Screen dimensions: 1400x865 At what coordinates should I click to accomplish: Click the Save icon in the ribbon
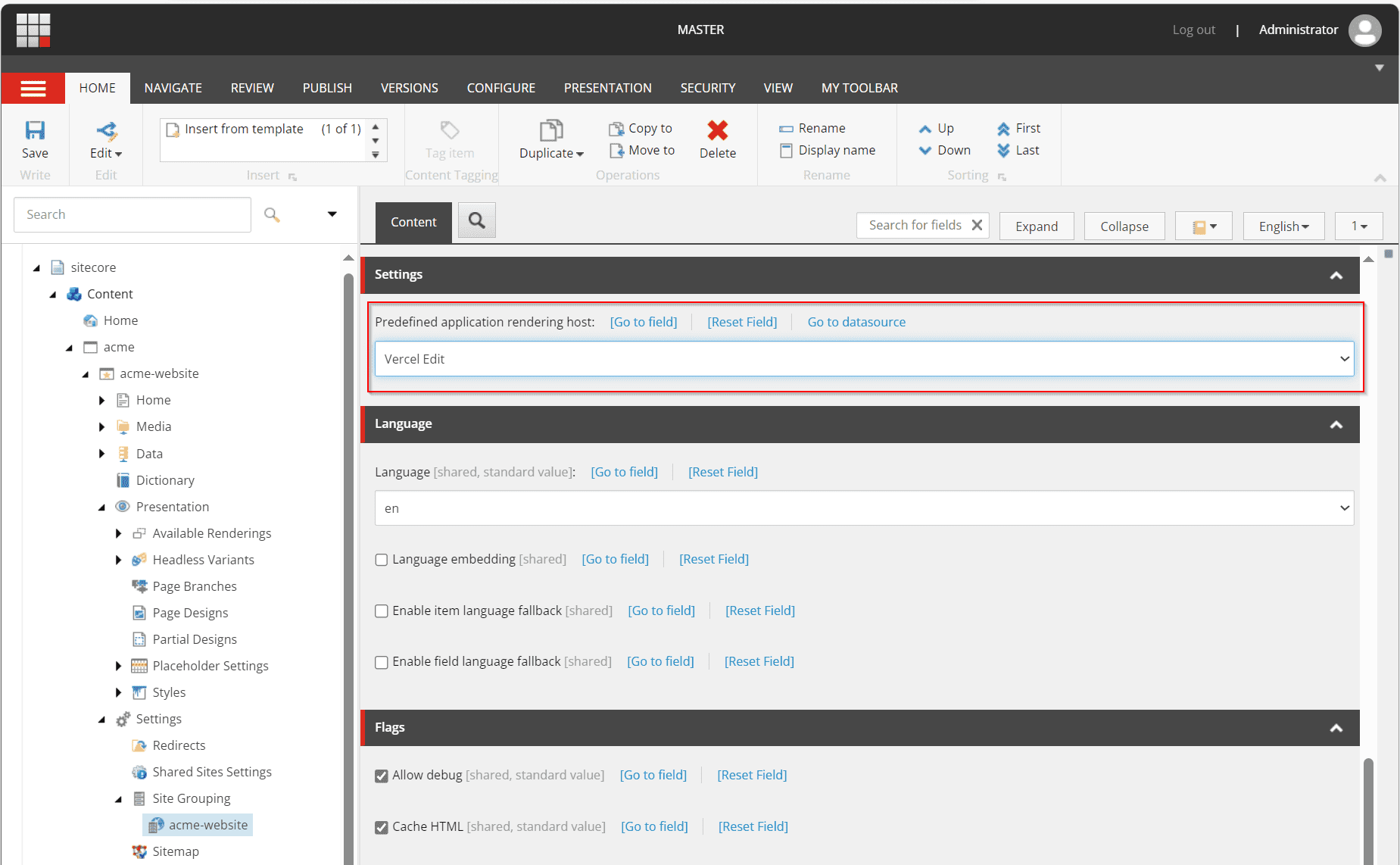click(x=35, y=131)
